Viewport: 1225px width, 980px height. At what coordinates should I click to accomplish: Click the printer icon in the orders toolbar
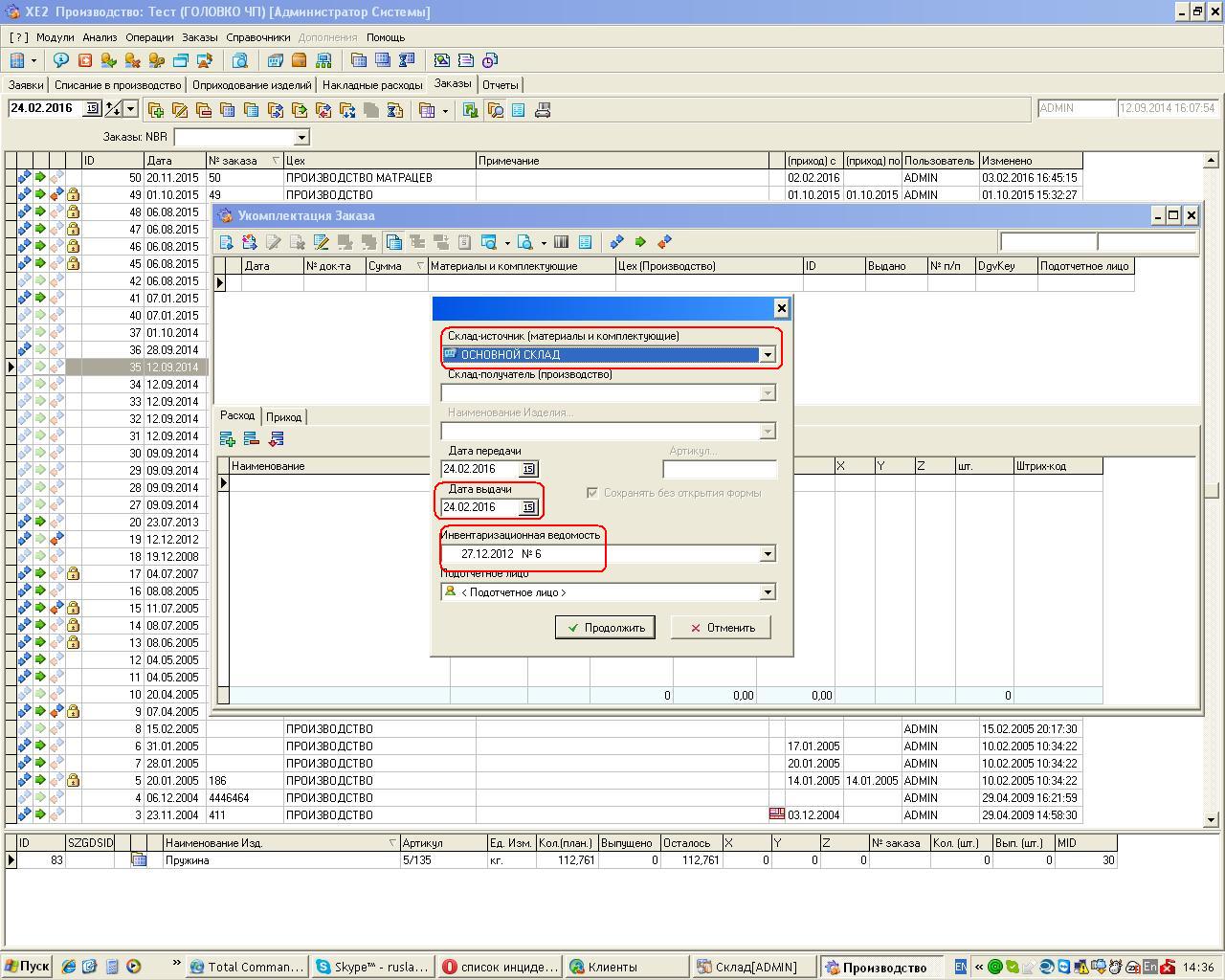pos(543,110)
